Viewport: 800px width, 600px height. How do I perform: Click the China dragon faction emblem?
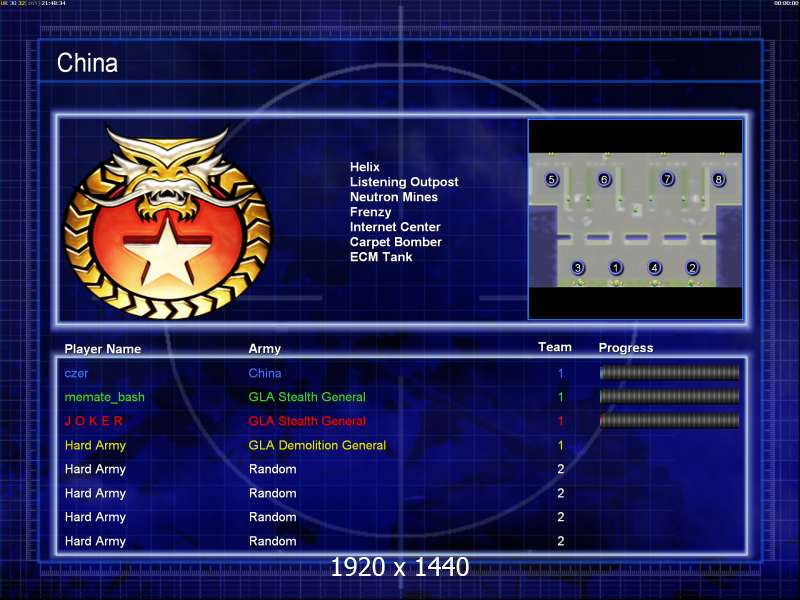[167, 222]
